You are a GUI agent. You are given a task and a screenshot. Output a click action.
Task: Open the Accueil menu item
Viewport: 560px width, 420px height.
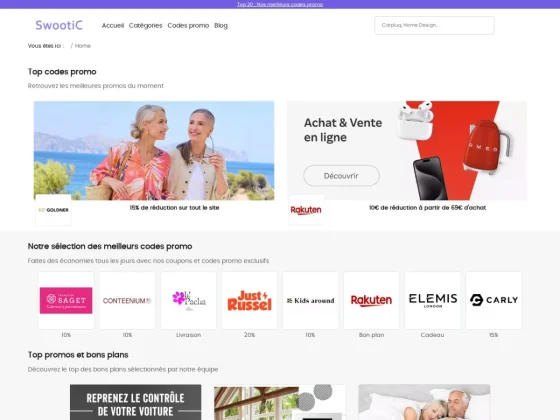(113, 25)
